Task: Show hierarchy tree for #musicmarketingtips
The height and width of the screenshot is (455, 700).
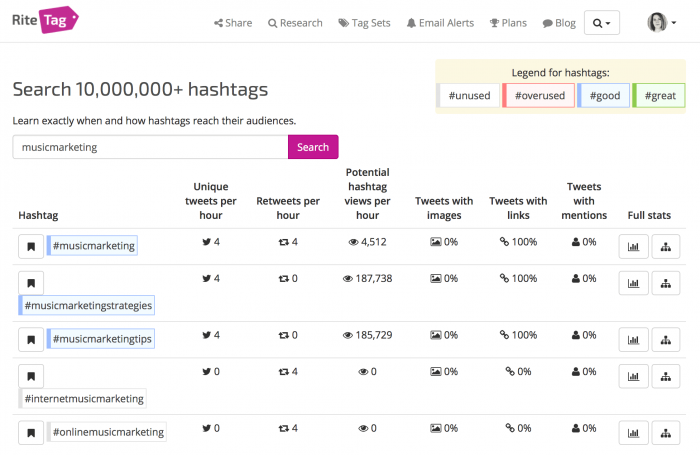Action: coord(666,340)
